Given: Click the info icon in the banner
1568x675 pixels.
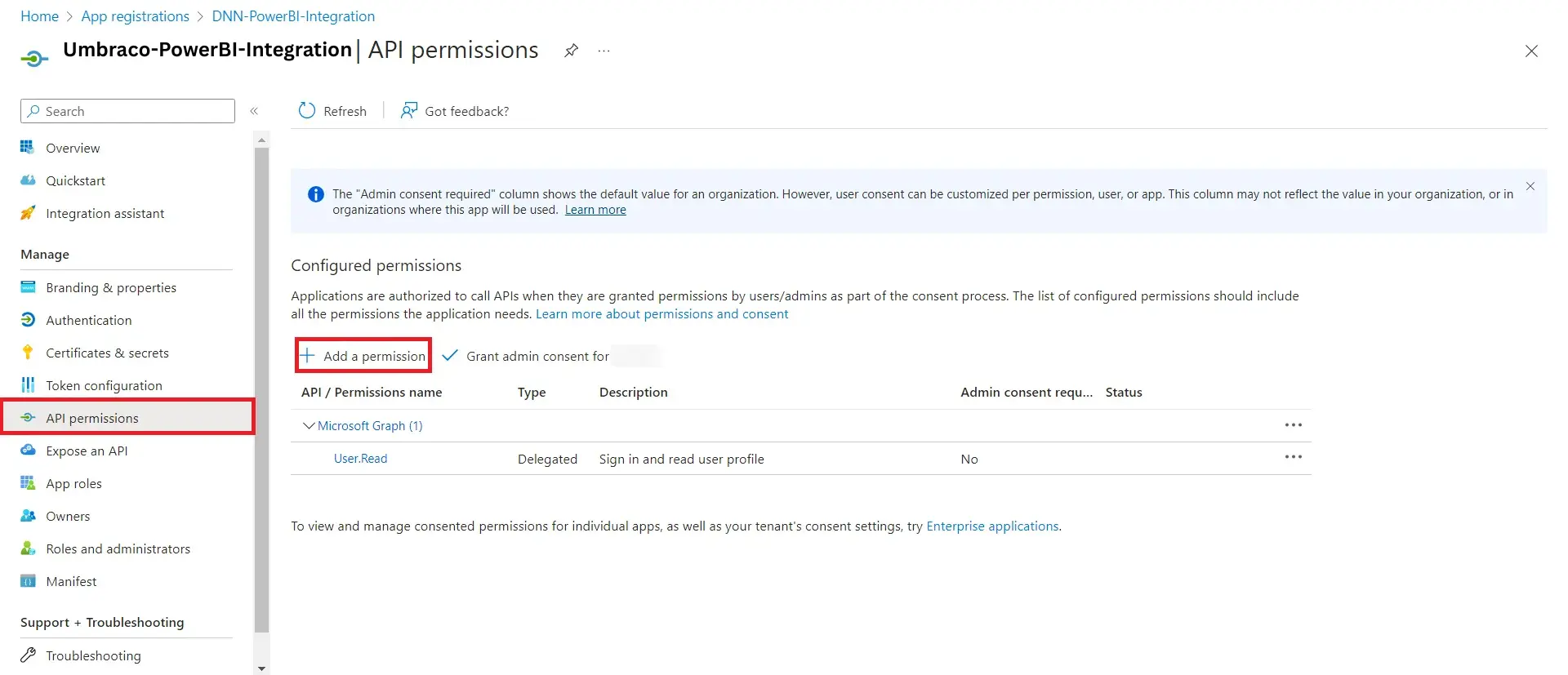Looking at the screenshot, I should tap(315, 194).
